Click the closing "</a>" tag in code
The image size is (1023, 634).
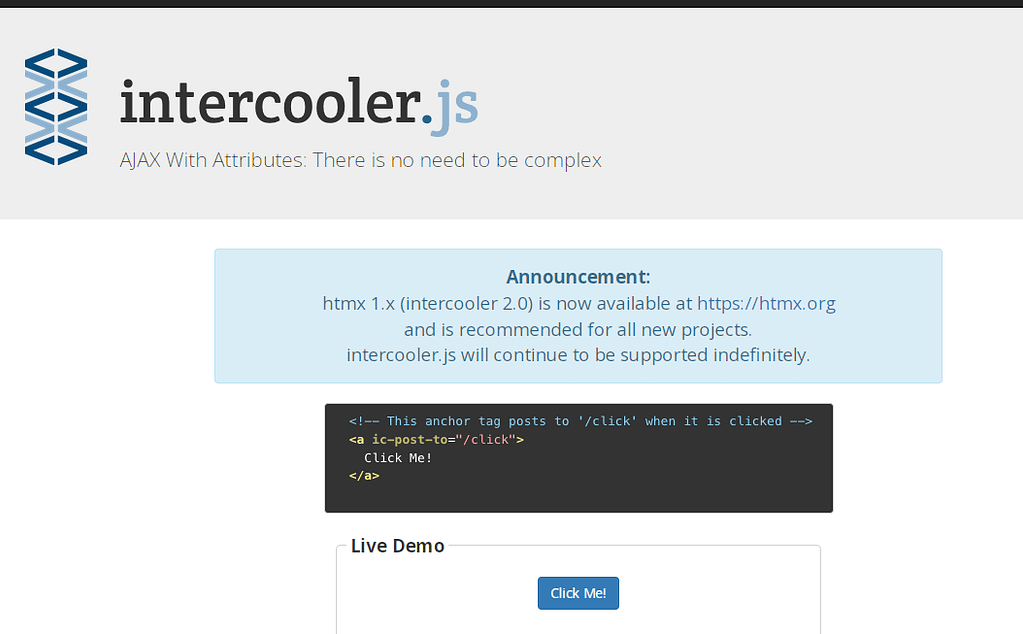pyautogui.click(x=364, y=476)
